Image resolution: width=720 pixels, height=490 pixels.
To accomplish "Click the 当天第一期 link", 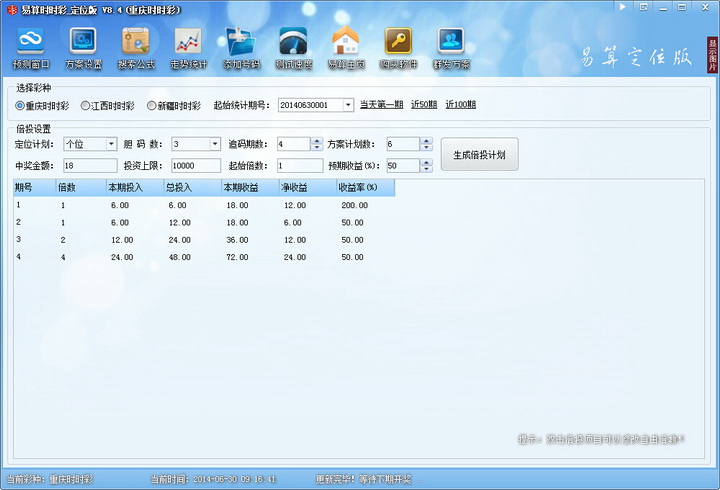I will 382,105.
